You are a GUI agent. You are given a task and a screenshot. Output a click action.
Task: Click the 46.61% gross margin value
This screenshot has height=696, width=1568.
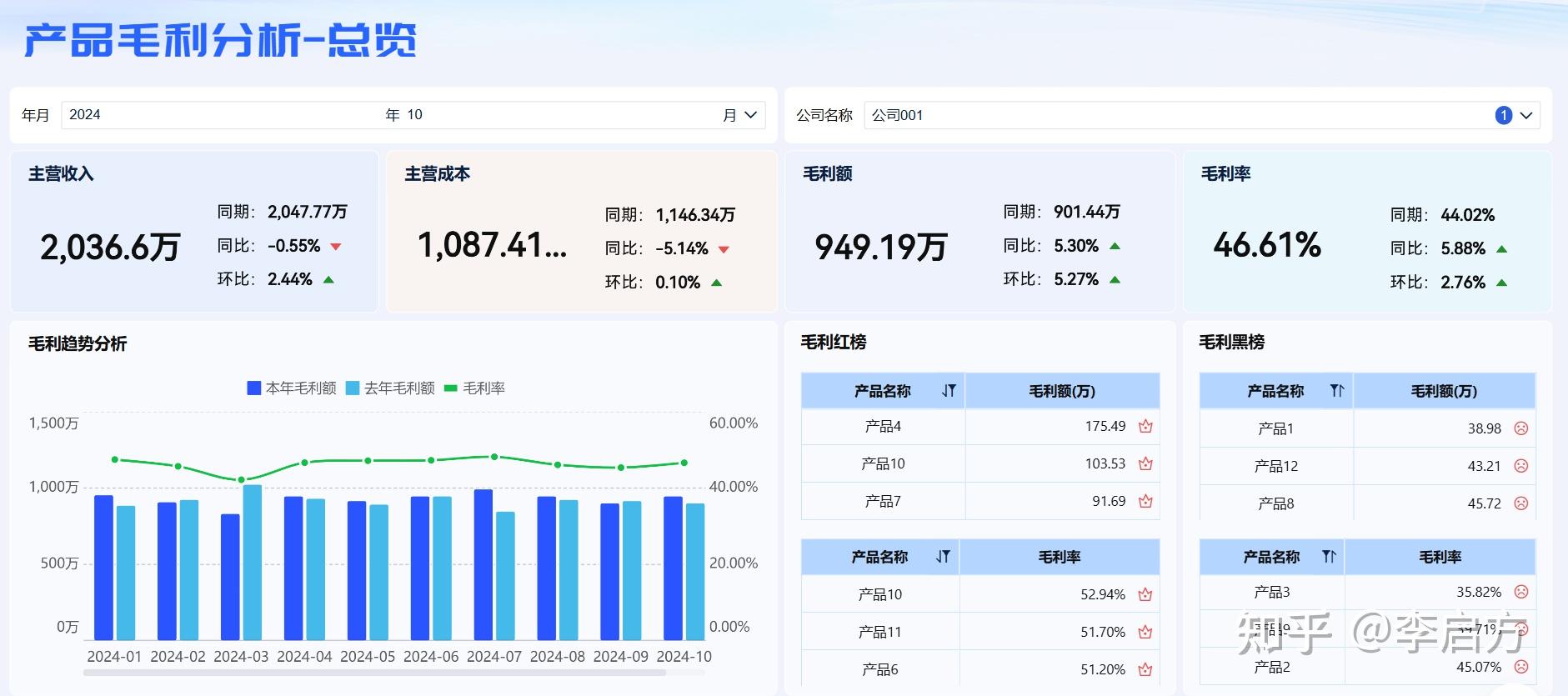tap(1267, 245)
